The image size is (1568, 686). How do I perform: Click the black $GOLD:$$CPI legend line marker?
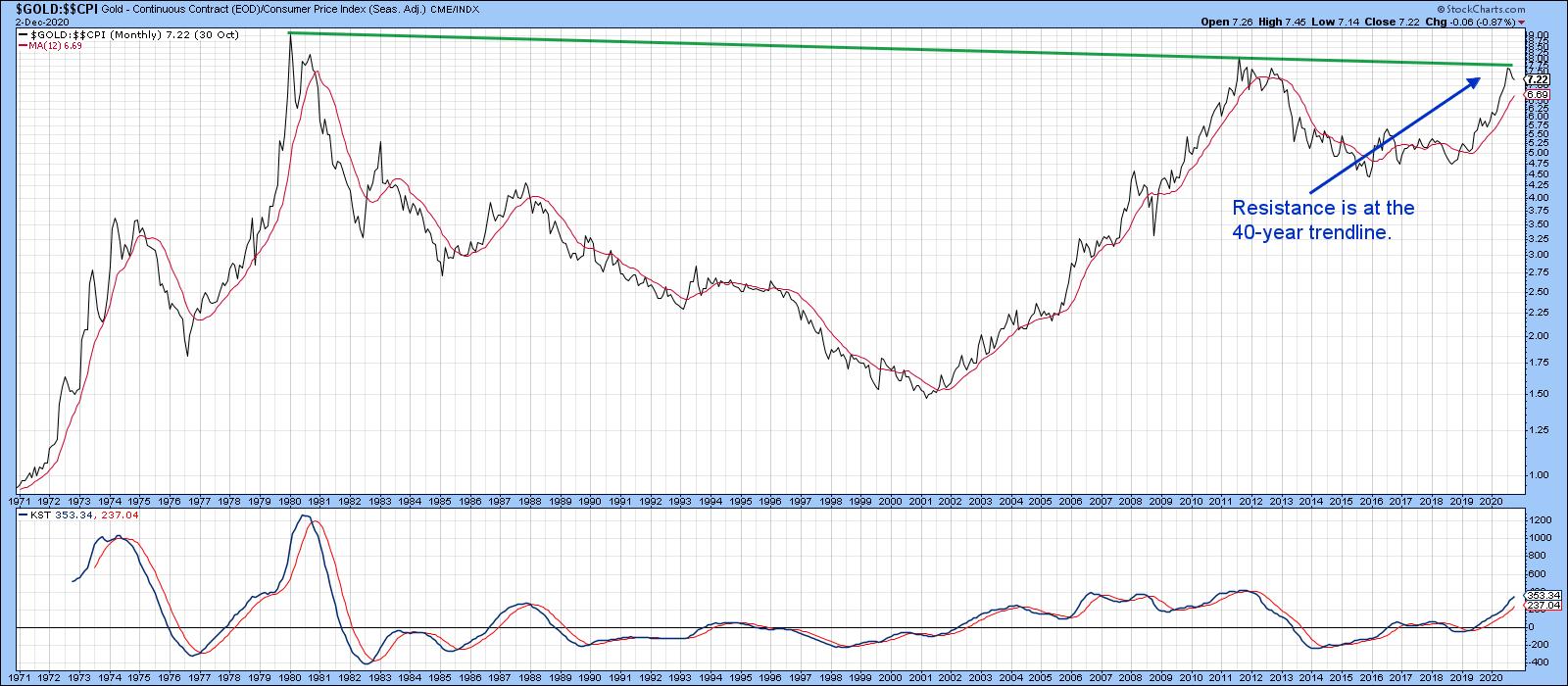[24, 35]
